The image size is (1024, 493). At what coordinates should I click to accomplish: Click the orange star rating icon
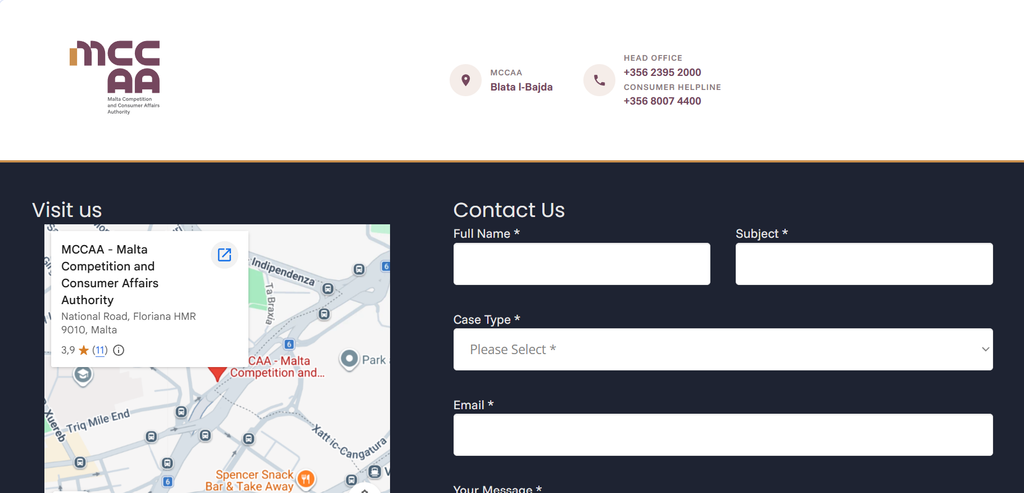84,350
